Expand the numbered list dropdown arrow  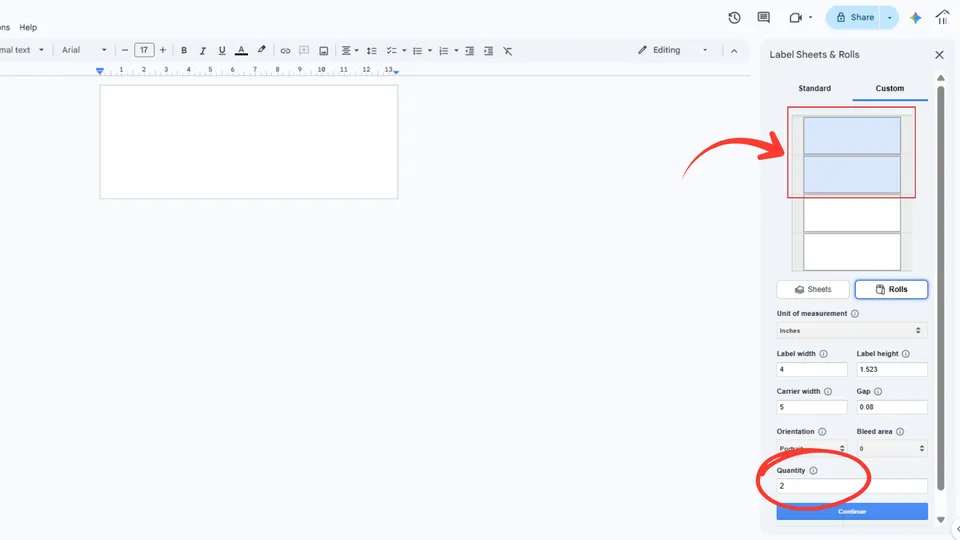coord(456,51)
